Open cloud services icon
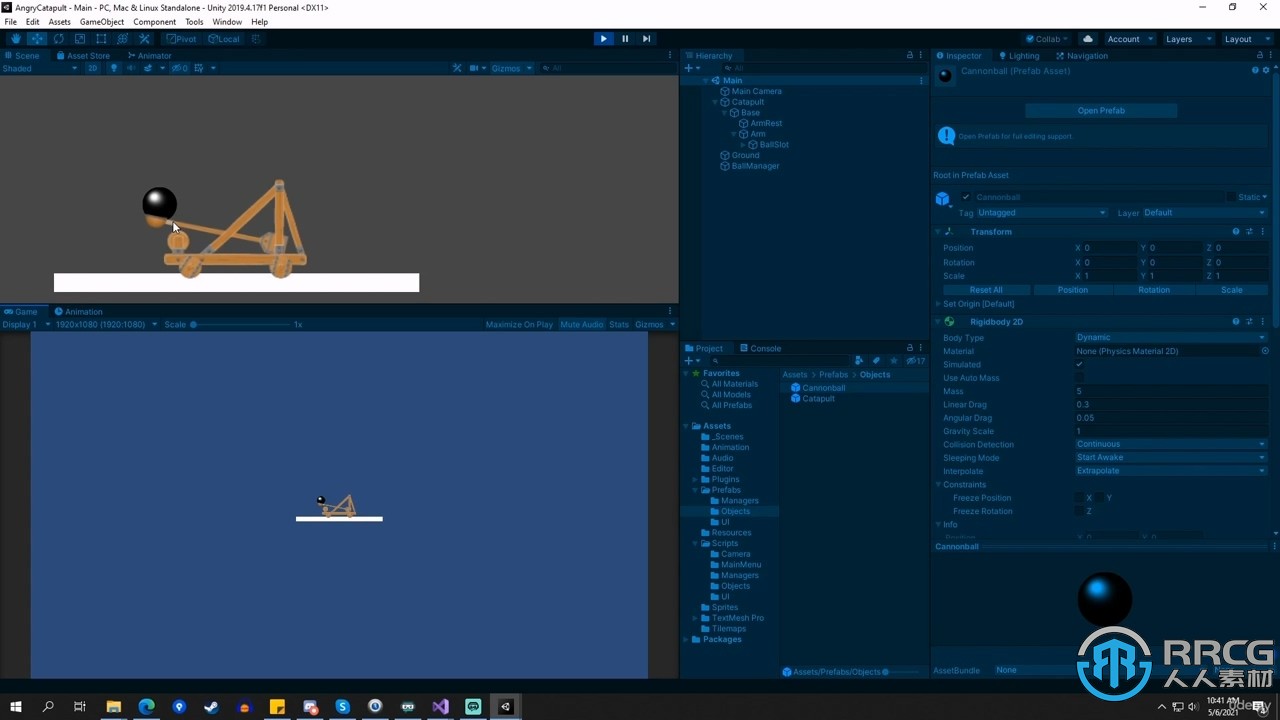 click(1088, 39)
